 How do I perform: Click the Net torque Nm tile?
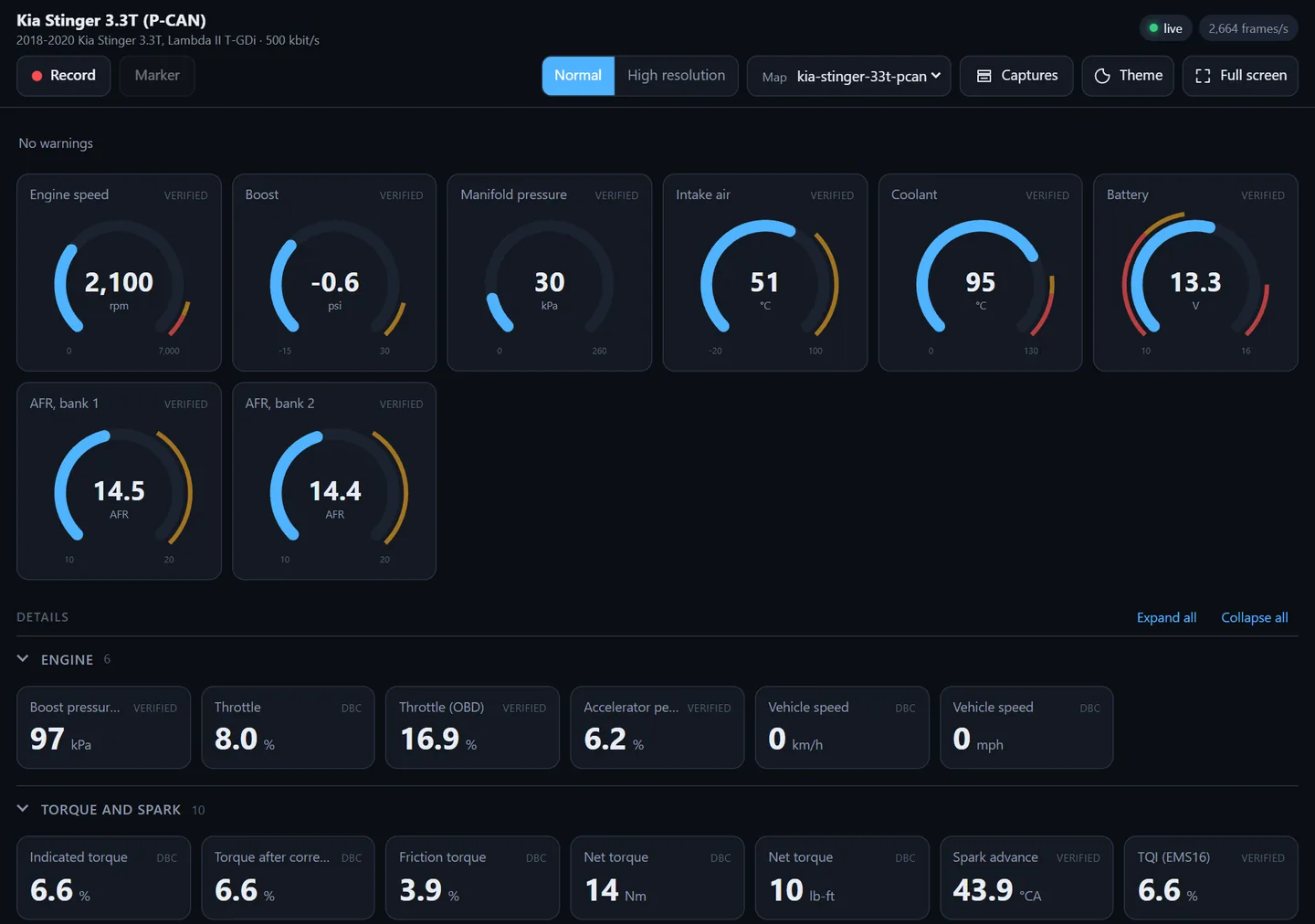click(657, 877)
